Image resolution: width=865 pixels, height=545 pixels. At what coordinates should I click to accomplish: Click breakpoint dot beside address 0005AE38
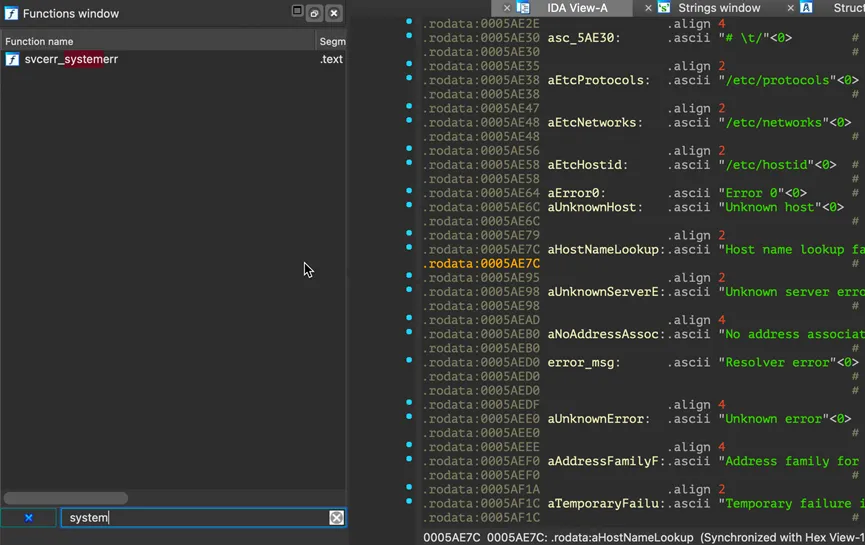pos(409,78)
